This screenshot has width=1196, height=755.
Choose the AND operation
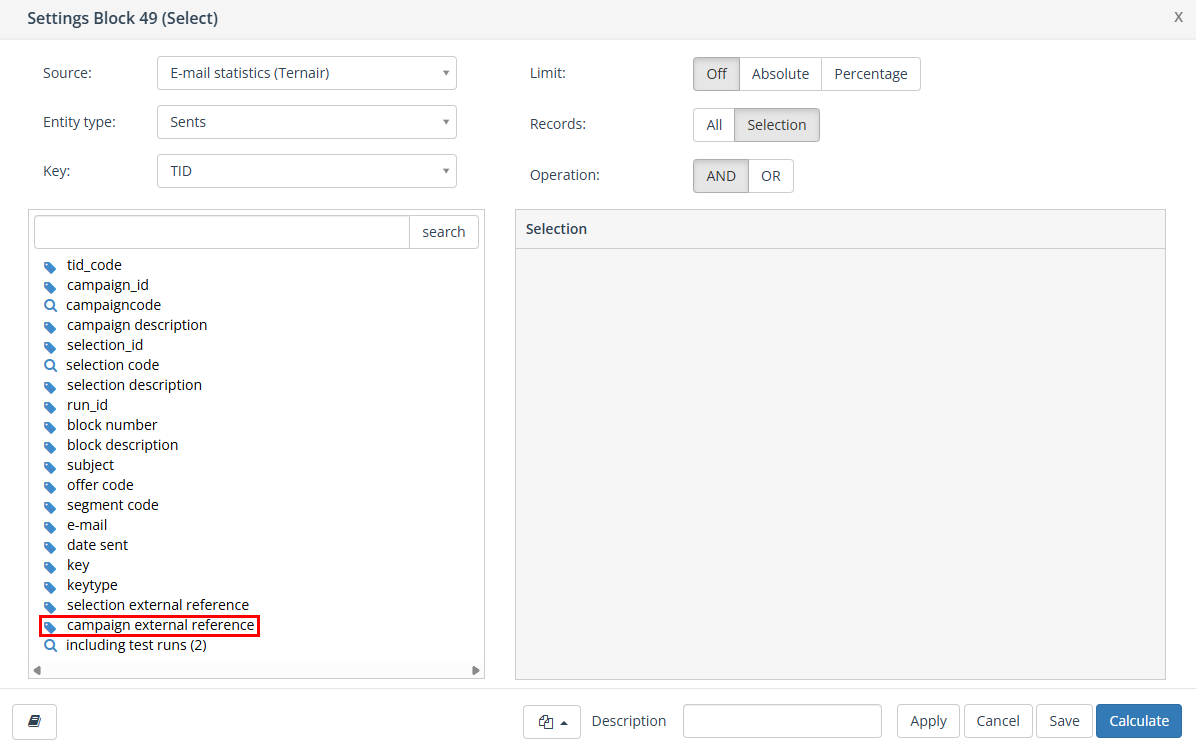pos(721,176)
